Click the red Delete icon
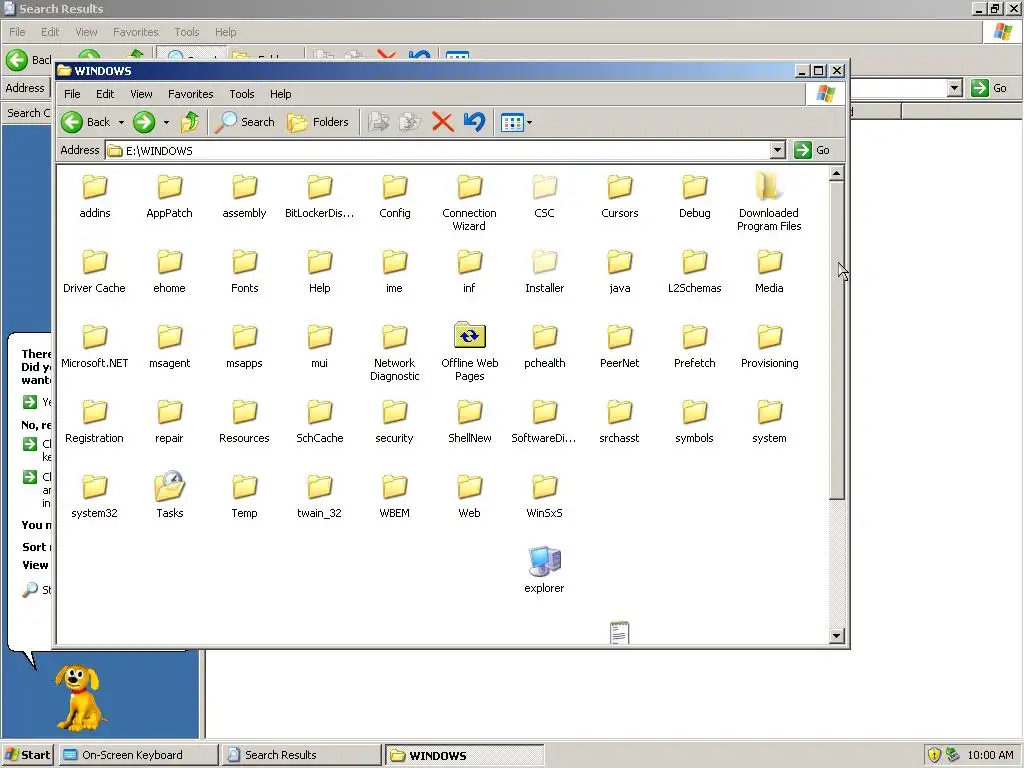The image size is (1024, 768). point(443,122)
